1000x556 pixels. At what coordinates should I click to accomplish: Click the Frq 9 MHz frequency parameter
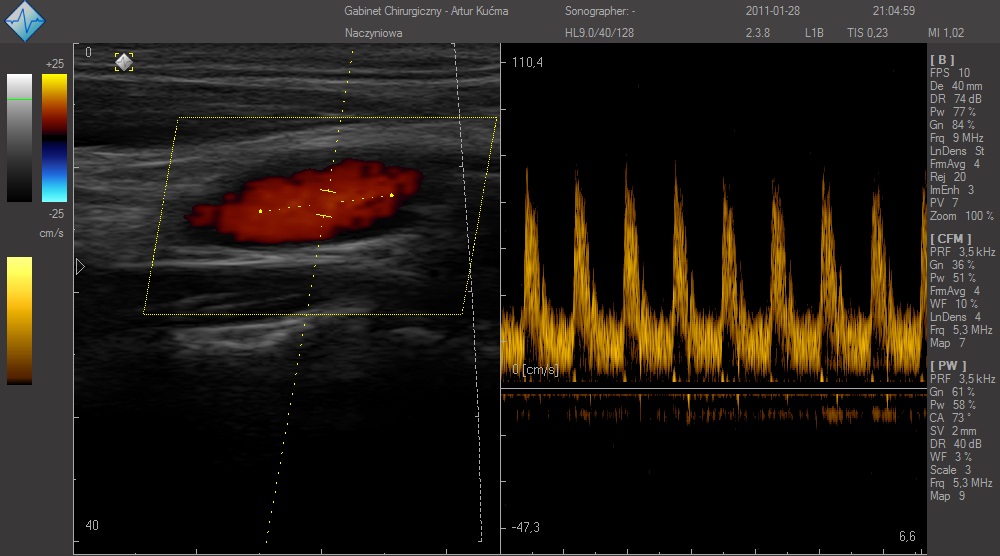tap(957, 138)
